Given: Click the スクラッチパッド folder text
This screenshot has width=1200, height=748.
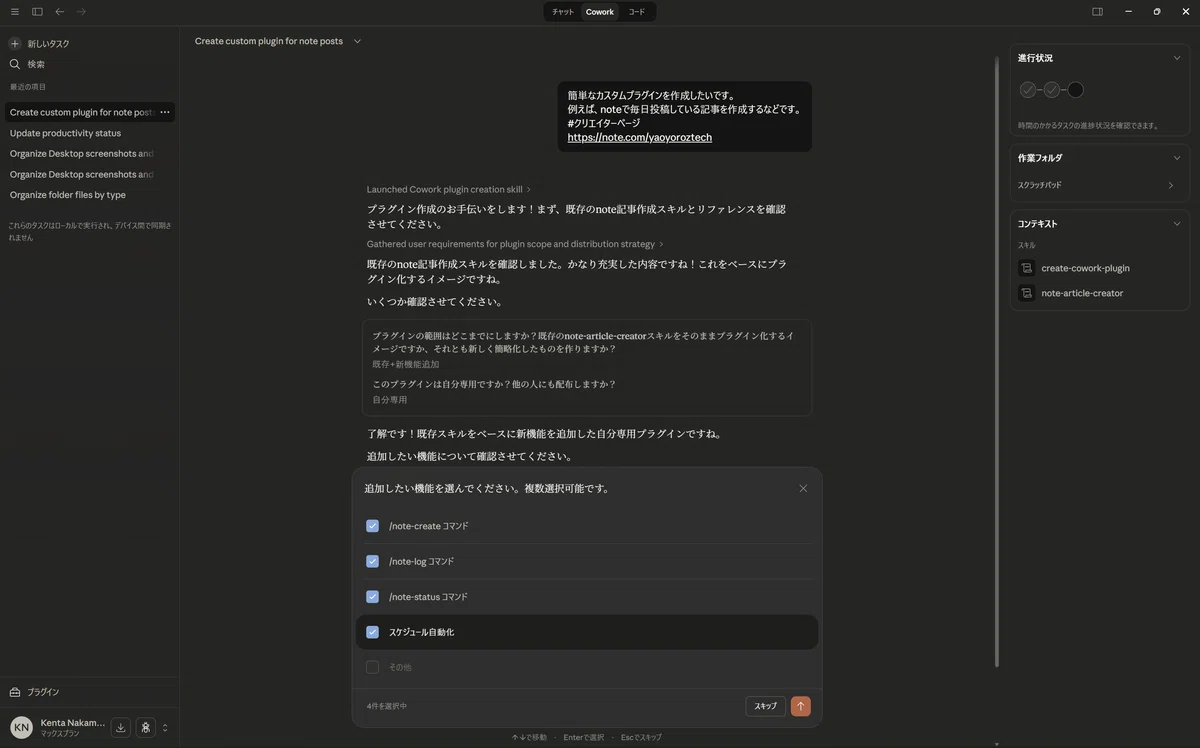Looking at the screenshot, I should point(1040,185).
